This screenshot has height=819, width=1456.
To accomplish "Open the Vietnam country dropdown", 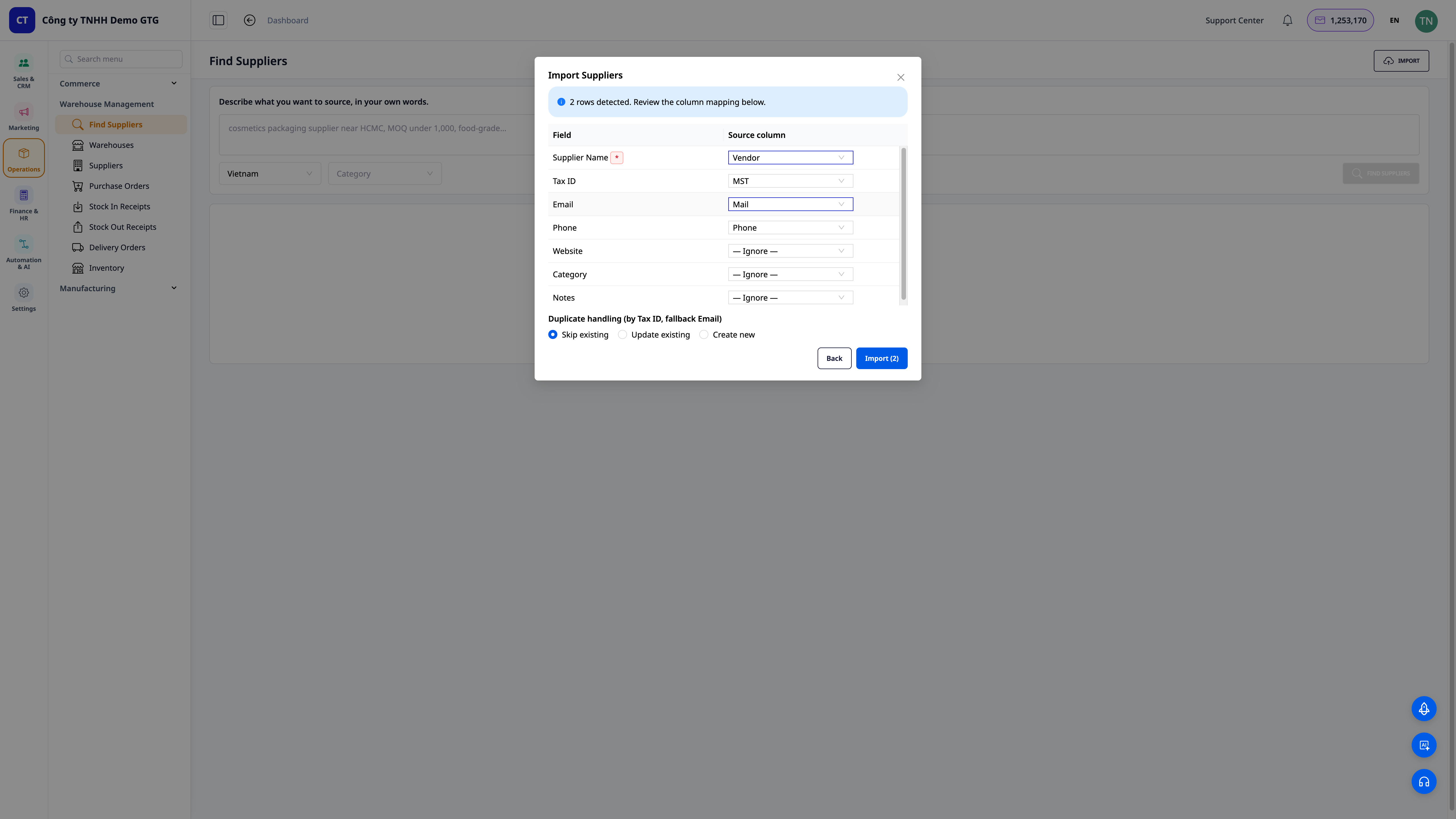I will 270,173.
